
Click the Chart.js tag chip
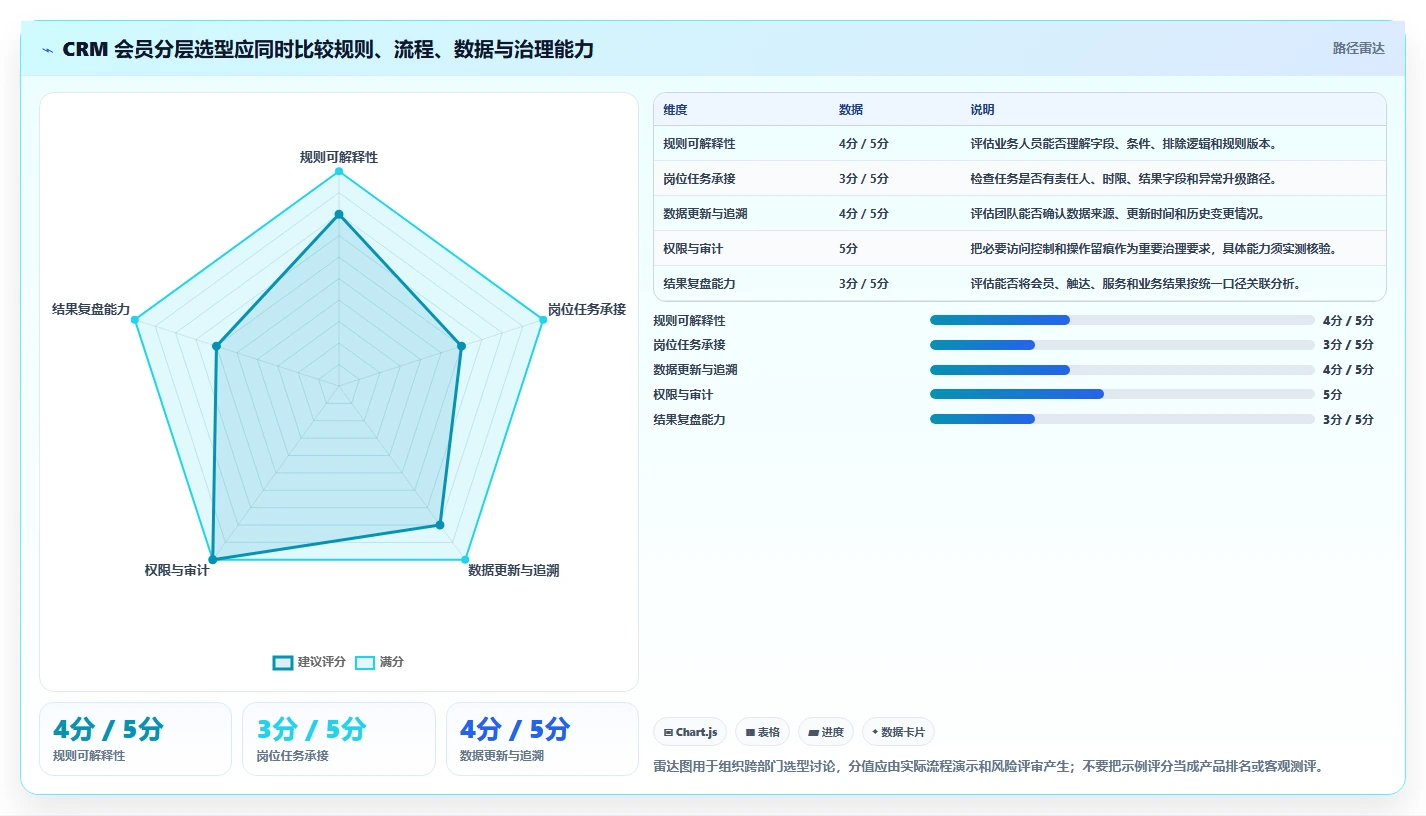point(691,732)
